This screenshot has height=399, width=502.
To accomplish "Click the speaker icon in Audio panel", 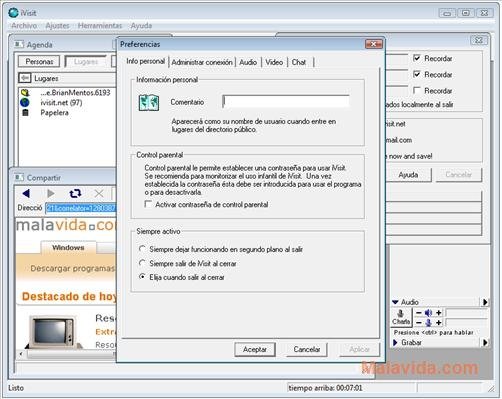I will coord(429,313).
